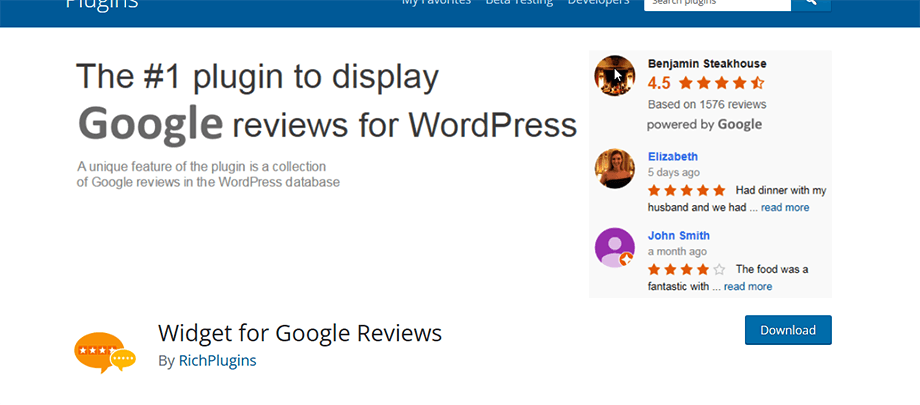Focus the Search plugins input field

coord(718,5)
